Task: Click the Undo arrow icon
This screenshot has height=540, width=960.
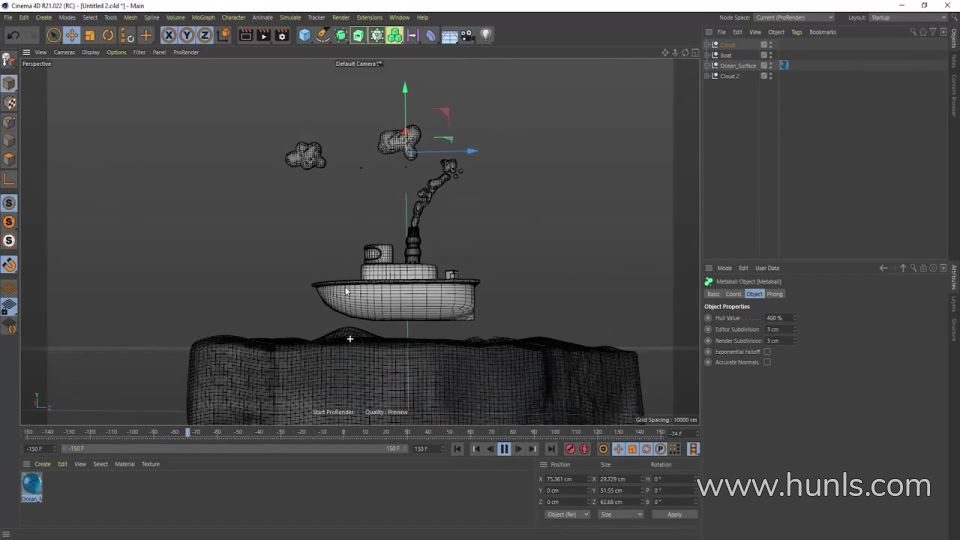Action: (13, 35)
